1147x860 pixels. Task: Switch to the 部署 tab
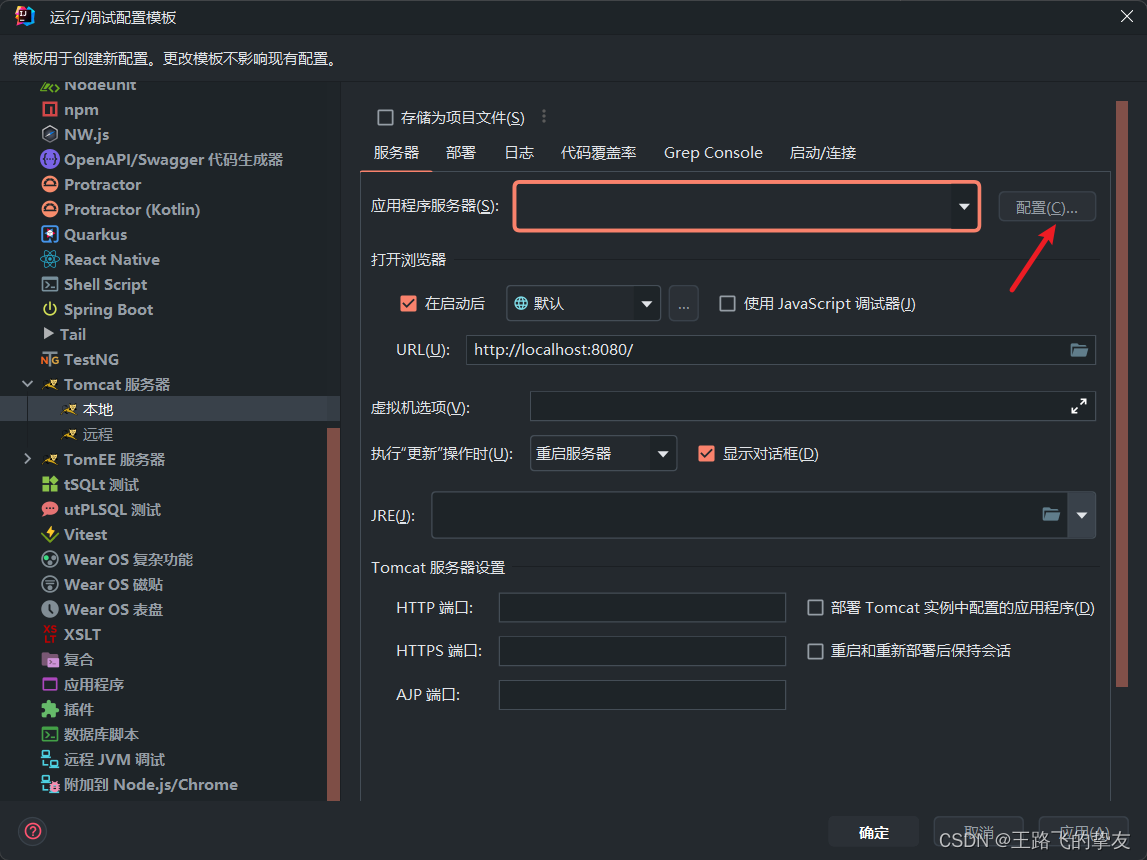(x=461, y=153)
